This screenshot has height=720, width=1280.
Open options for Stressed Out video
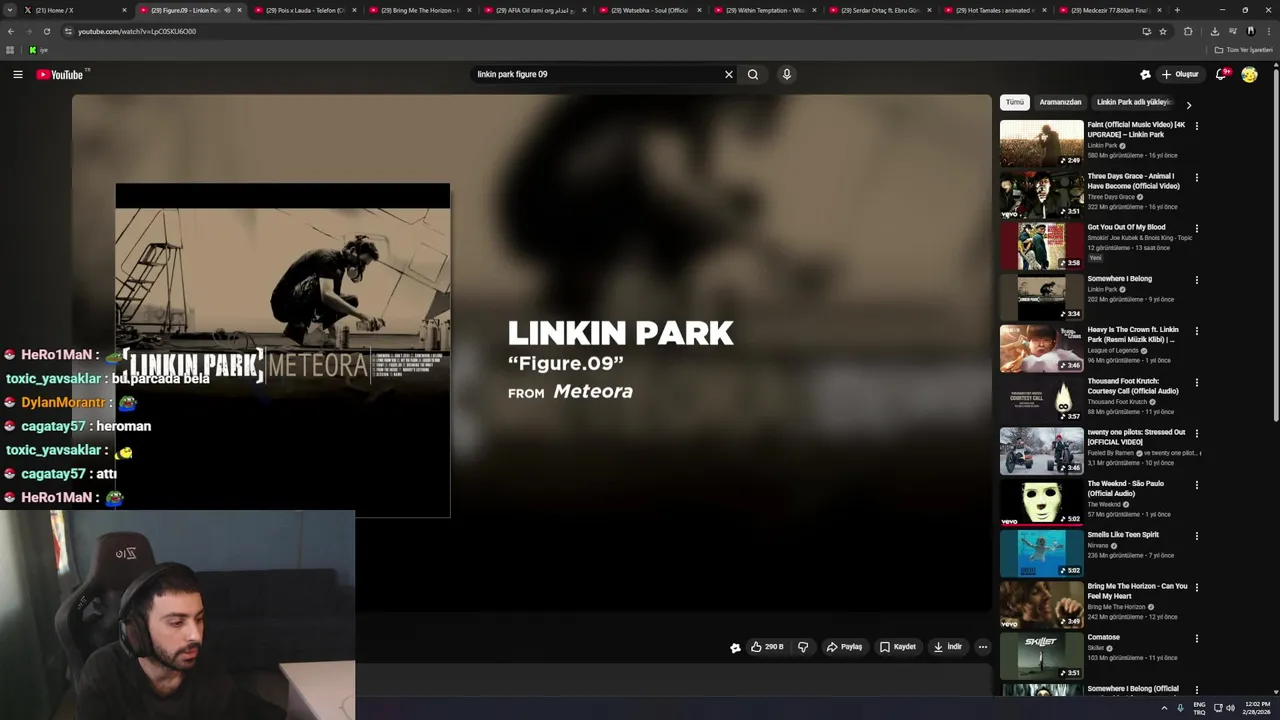[1196, 433]
